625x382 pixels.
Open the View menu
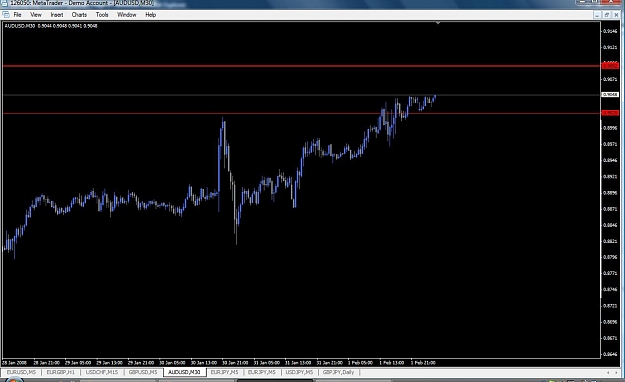click(36, 15)
